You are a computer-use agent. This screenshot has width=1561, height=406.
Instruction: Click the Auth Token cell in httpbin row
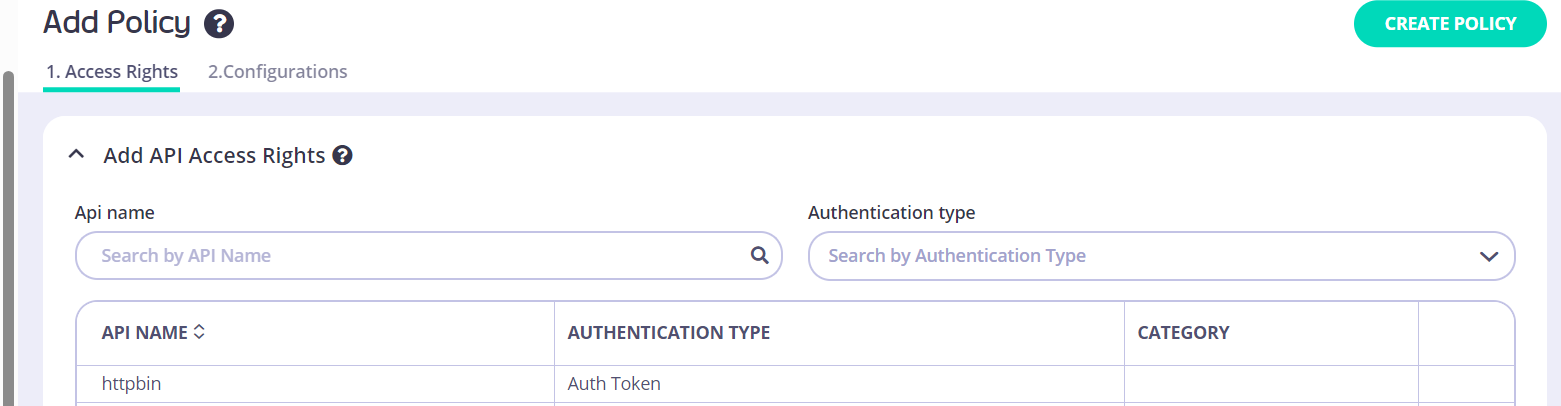coord(614,384)
